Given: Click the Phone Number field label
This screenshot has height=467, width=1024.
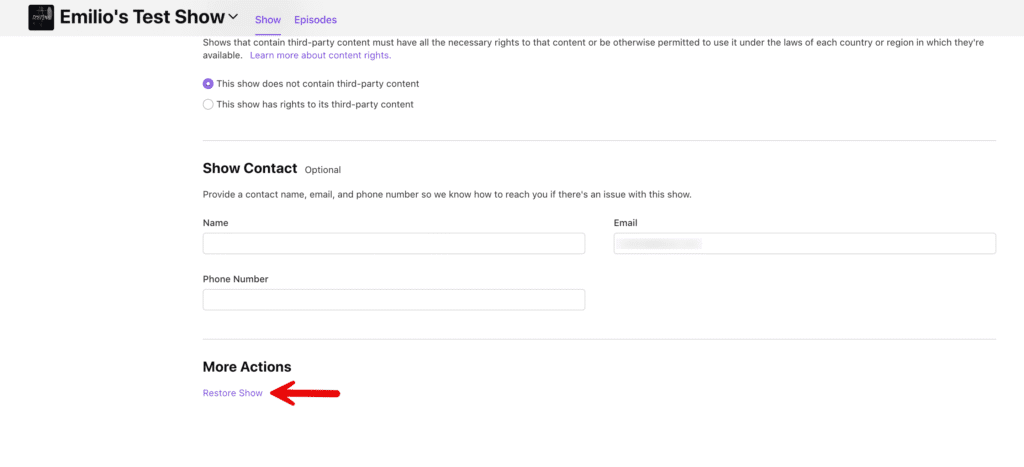Looking at the screenshot, I should (235, 279).
